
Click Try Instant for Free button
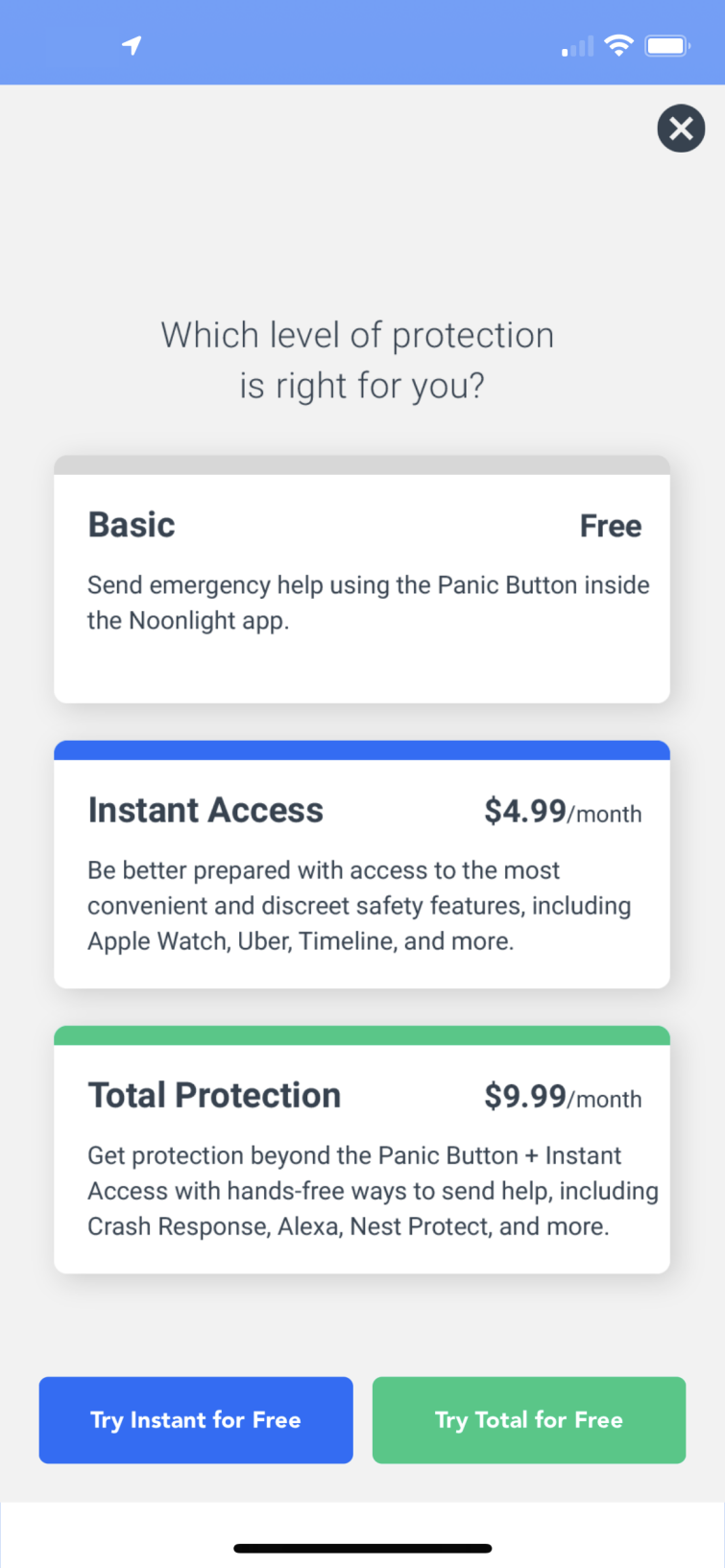tap(196, 1420)
